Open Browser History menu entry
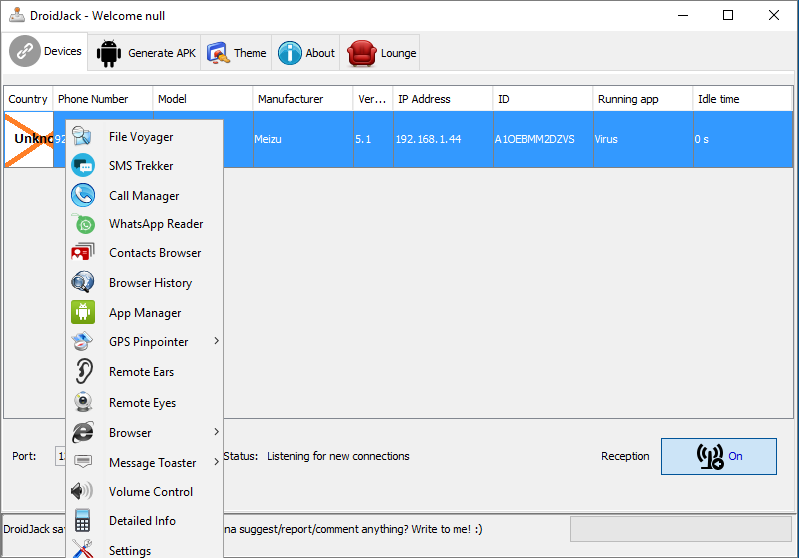The width and height of the screenshot is (799, 558). (145, 282)
